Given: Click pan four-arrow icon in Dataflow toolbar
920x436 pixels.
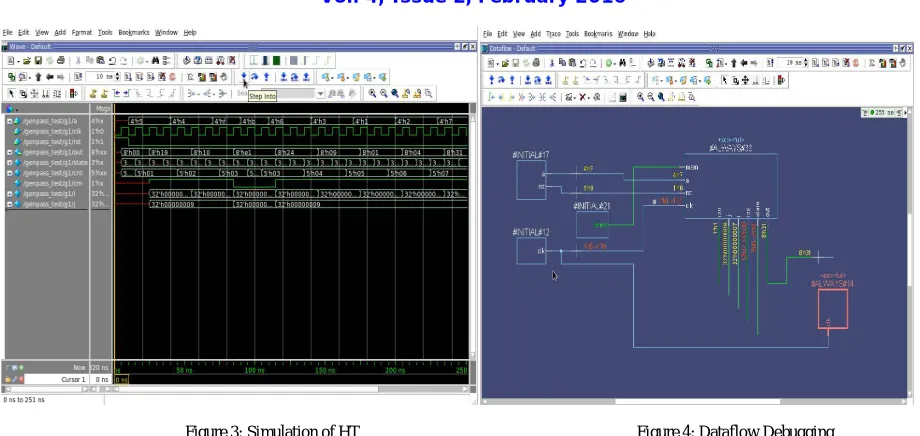Looking at the screenshot, I should coord(745,80).
